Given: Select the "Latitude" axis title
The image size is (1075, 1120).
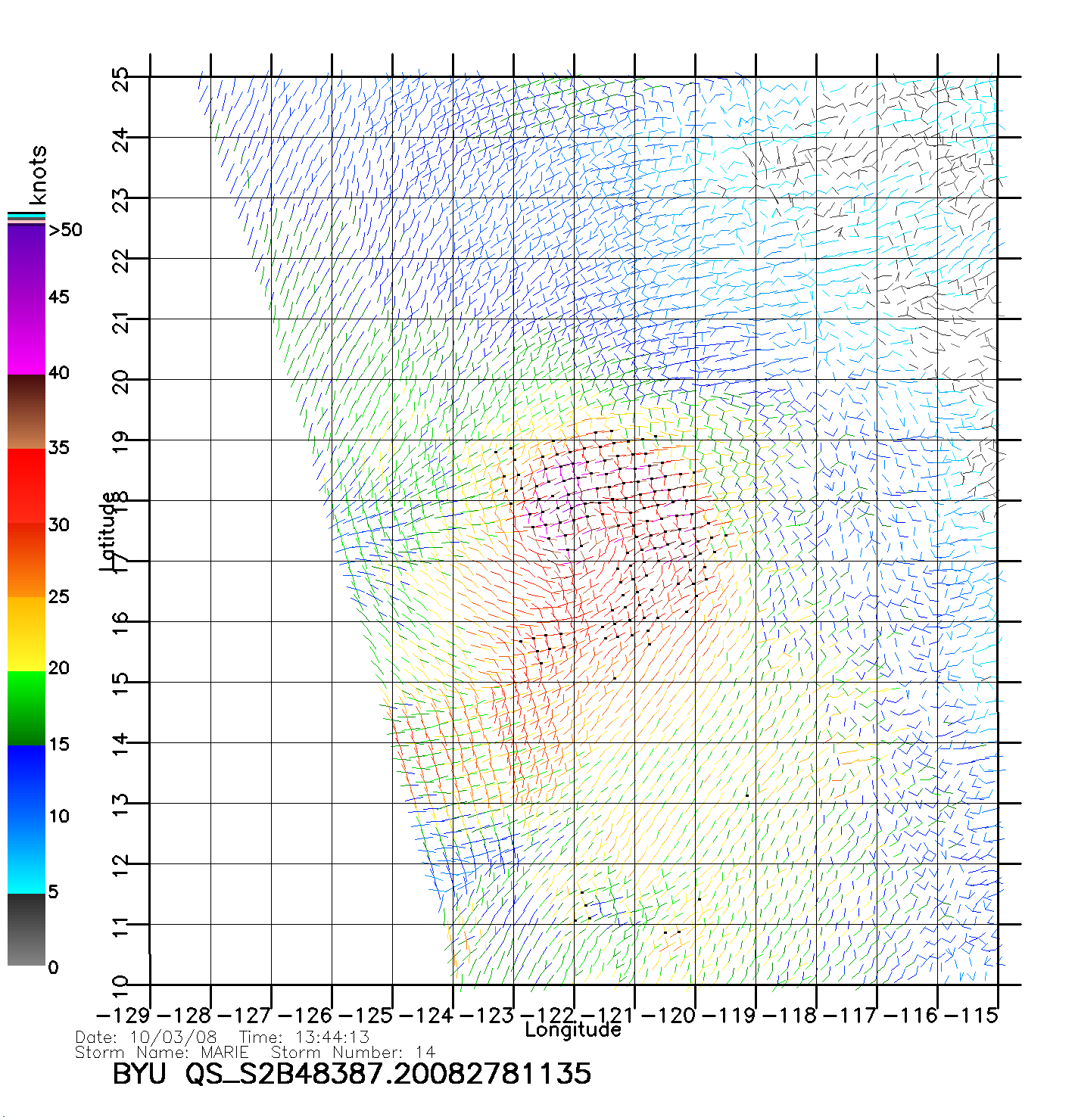Looking at the screenshot, I should (x=109, y=531).
